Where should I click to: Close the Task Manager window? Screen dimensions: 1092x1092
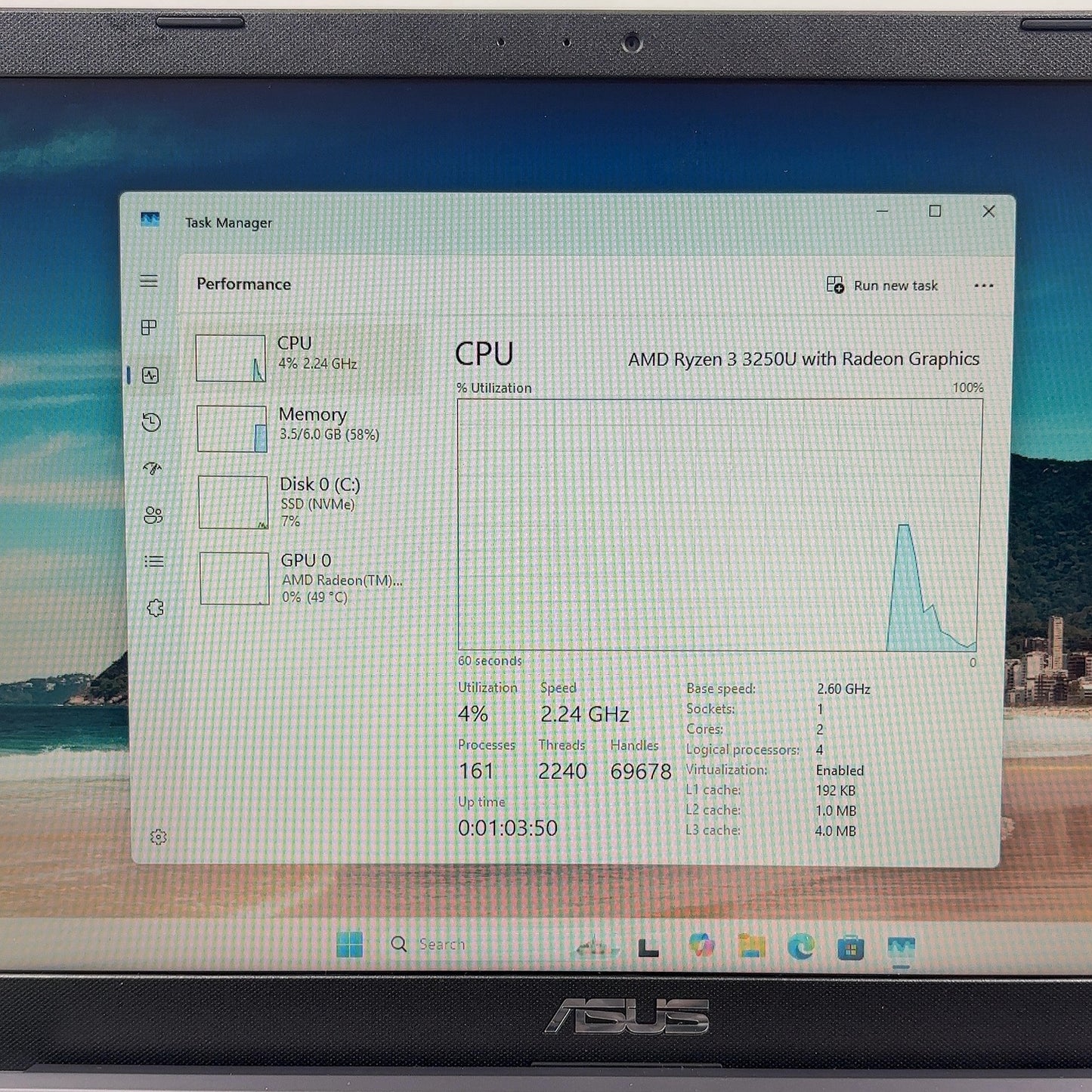pyautogui.click(x=988, y=212)
